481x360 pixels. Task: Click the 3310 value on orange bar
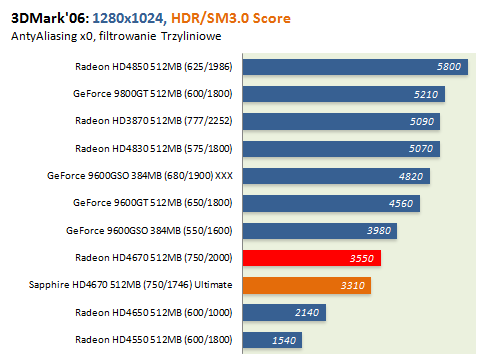pos(353,286)
